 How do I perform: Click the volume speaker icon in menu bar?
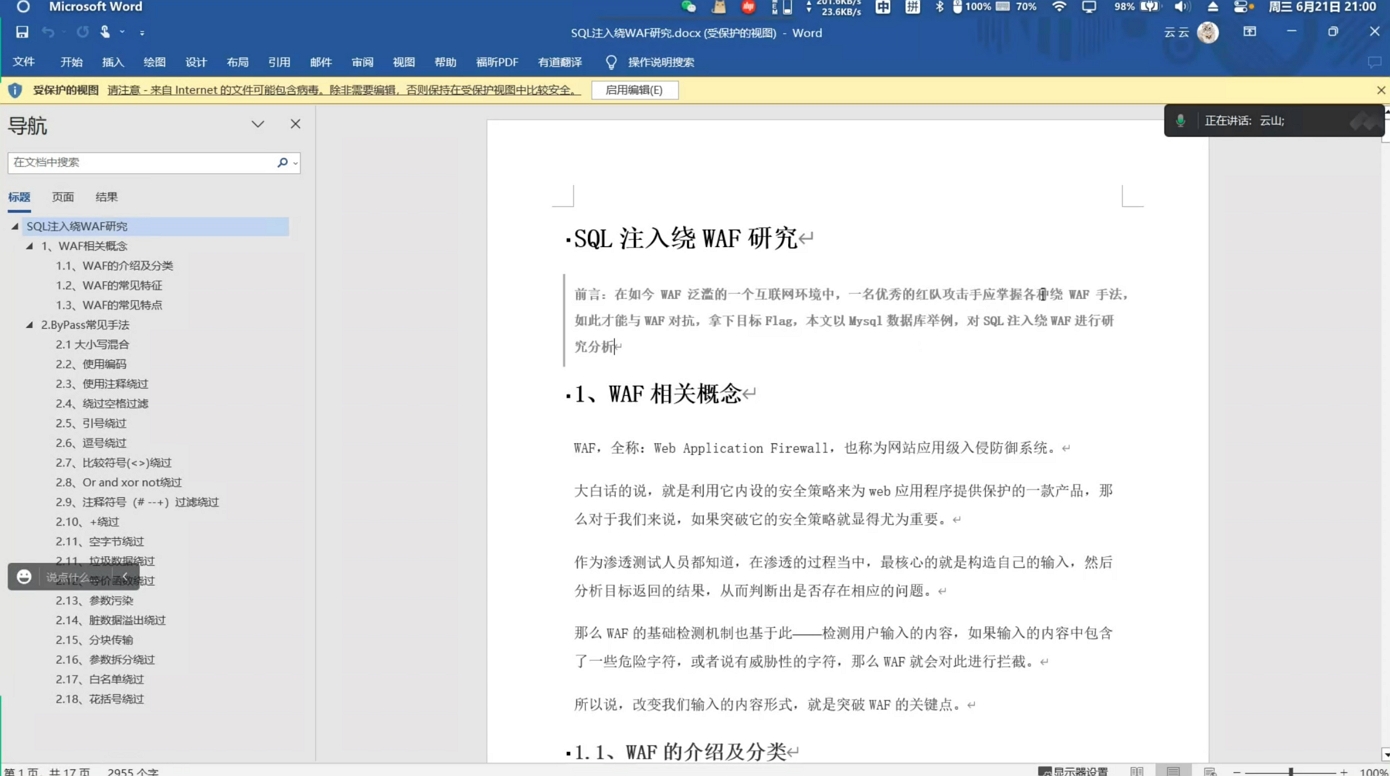[1182, 7]
